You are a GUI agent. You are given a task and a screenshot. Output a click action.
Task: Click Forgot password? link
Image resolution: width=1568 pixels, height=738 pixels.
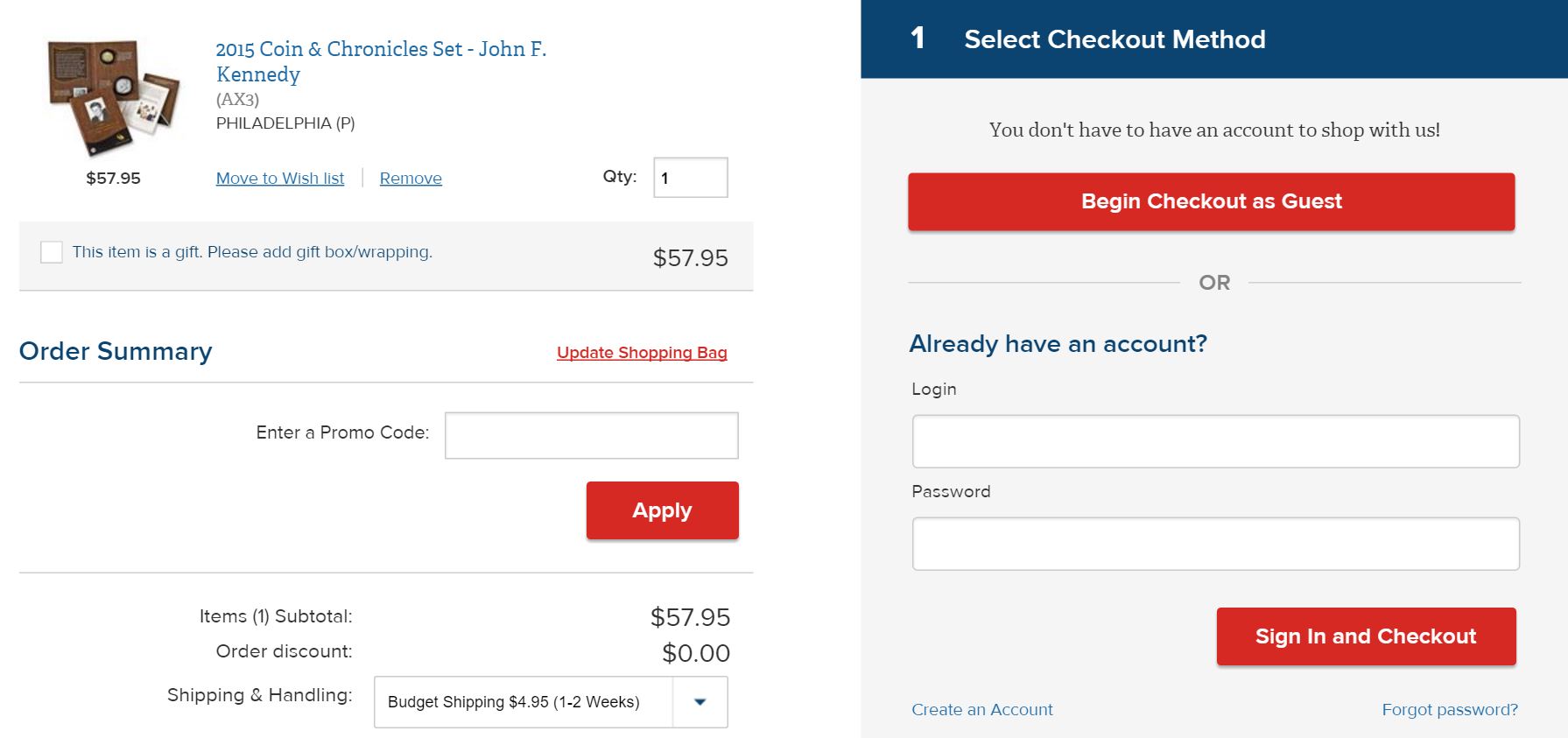pos(1450,710)
